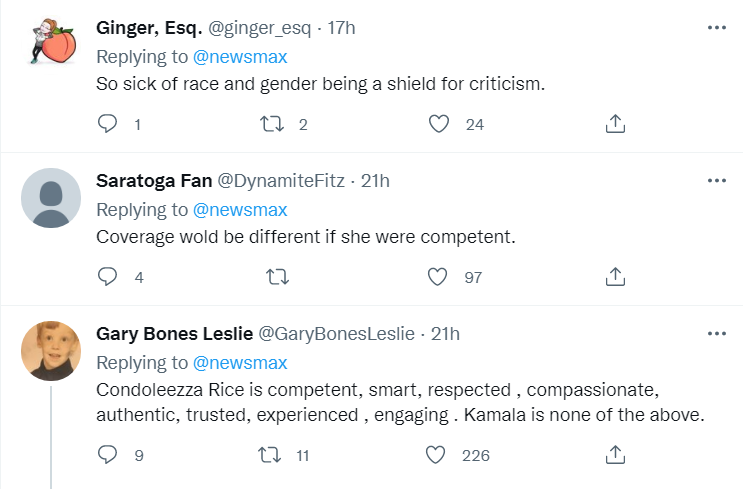Like Gary Bones Leslie's tweet
This screenshot has height=489, width=743.
coord(437,455)
